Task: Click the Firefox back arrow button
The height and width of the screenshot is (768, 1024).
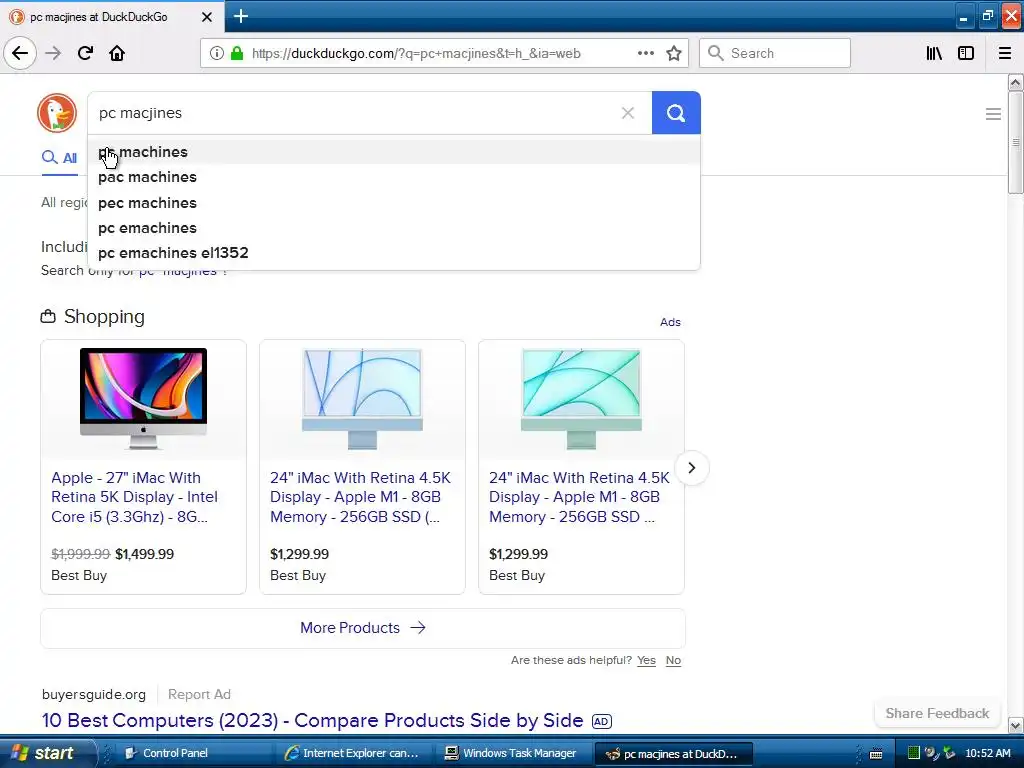Action: [x=20, y=53]
